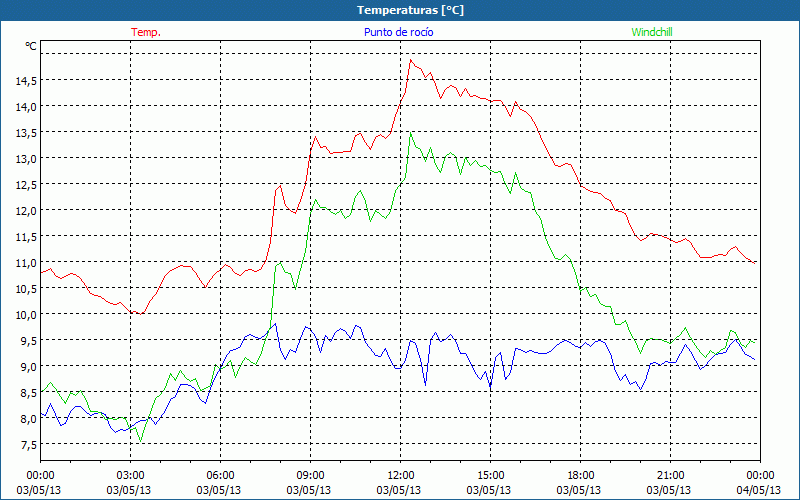Click the '11,0' y-axis value
Viewport: 800px width, 500px height.
click(x=26, y=262)
